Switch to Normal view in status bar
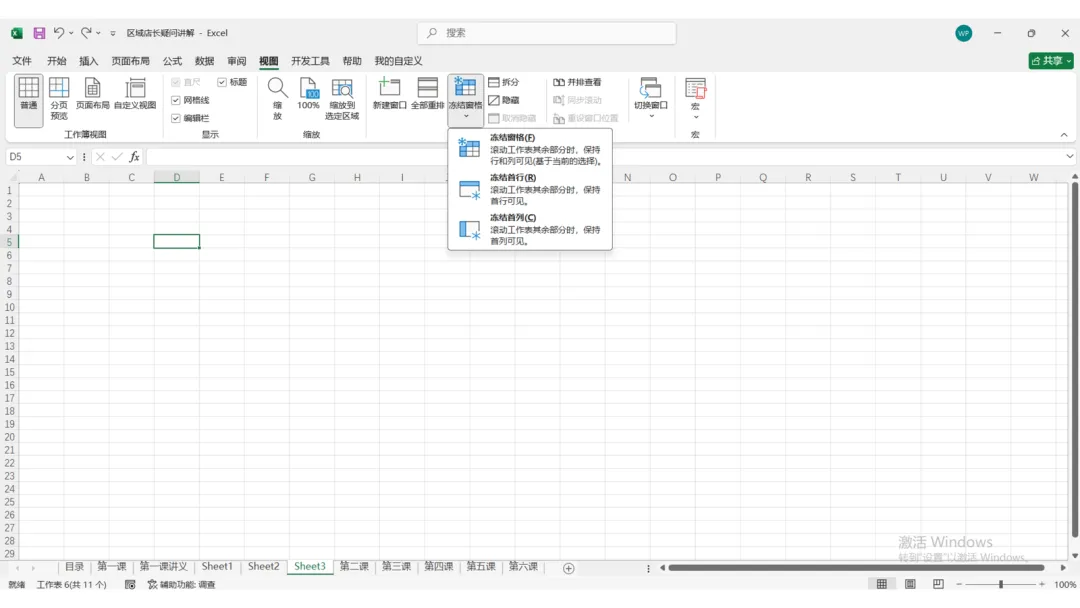 point(882,584)
